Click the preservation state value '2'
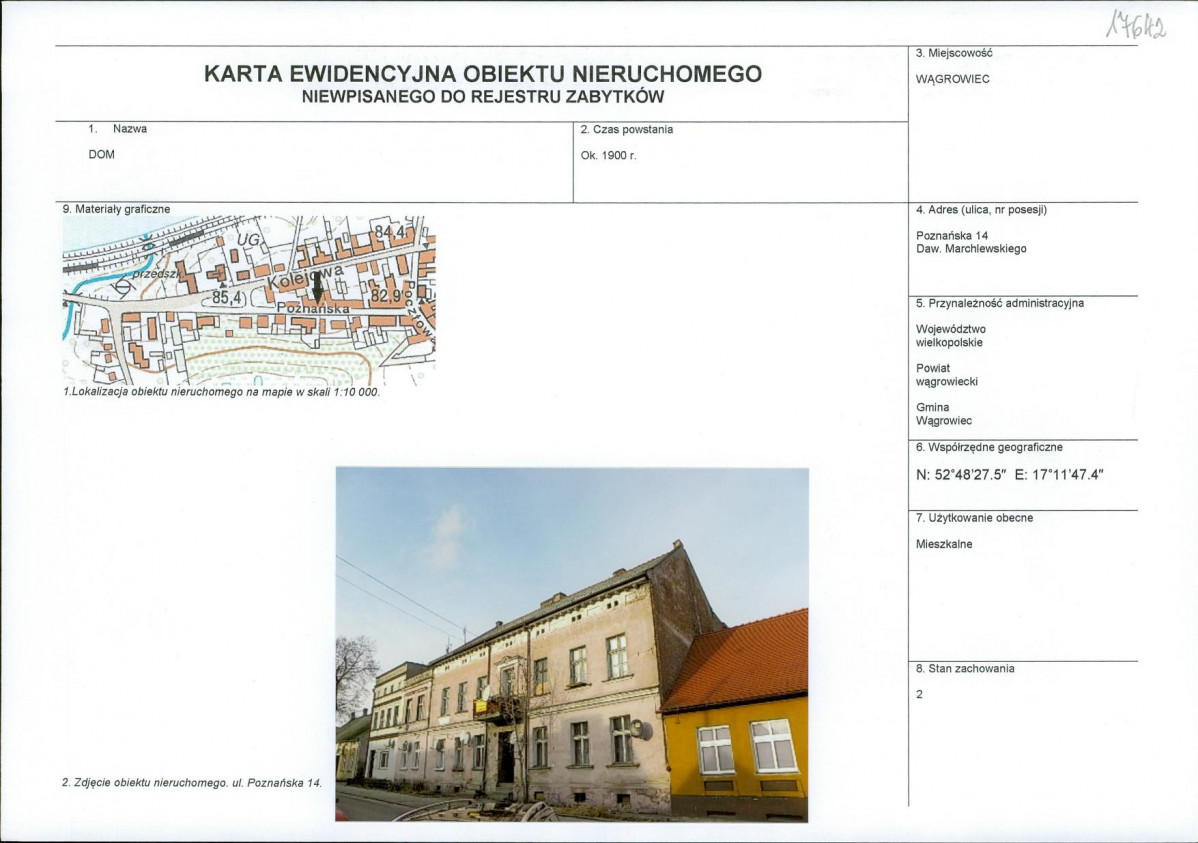The image size is (1198, 843). pos(919,695)
